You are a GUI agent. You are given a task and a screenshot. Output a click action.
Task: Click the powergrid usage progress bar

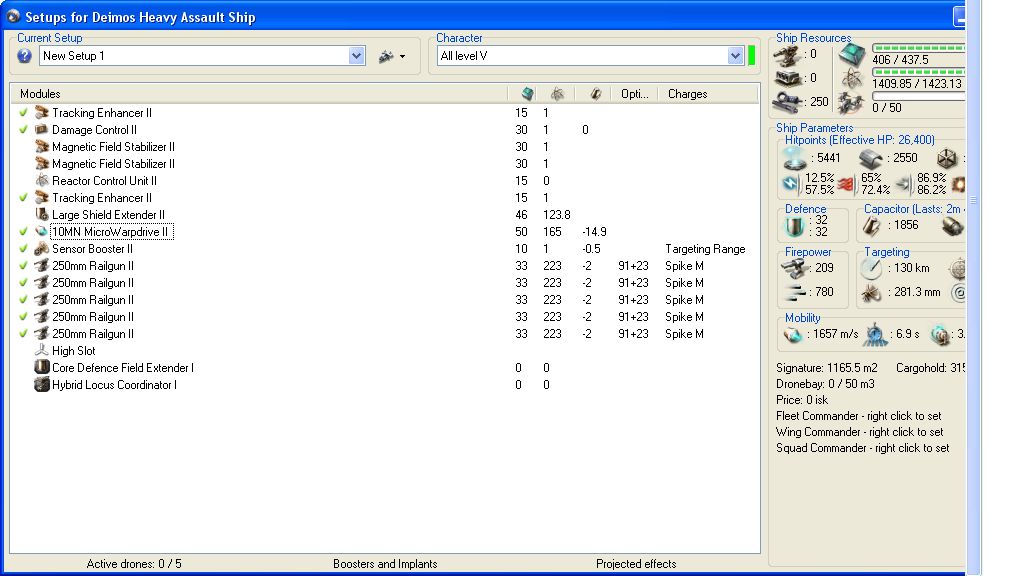tap(918, 72)
